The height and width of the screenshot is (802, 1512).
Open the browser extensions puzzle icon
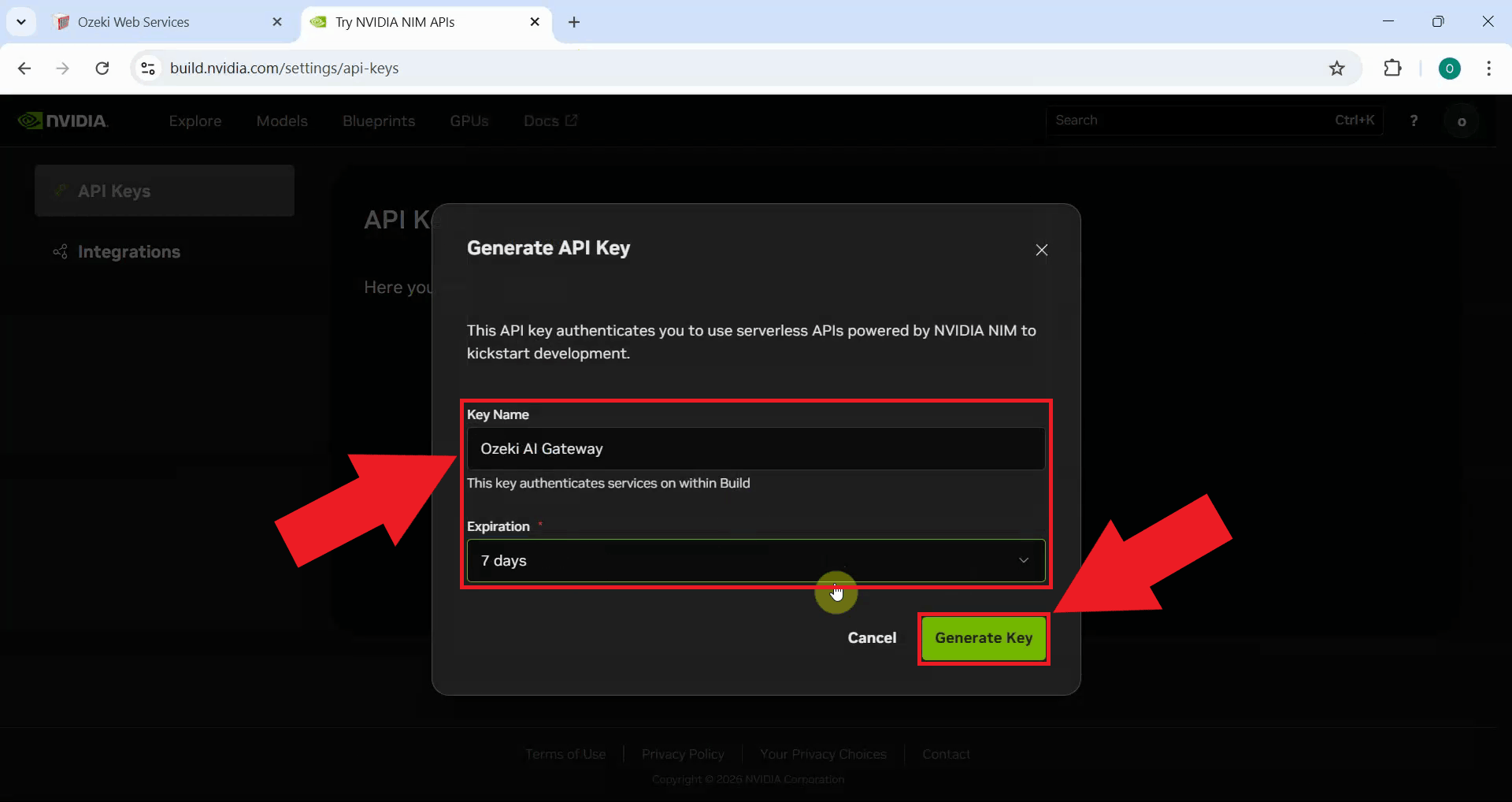[x=1393, y=69]
